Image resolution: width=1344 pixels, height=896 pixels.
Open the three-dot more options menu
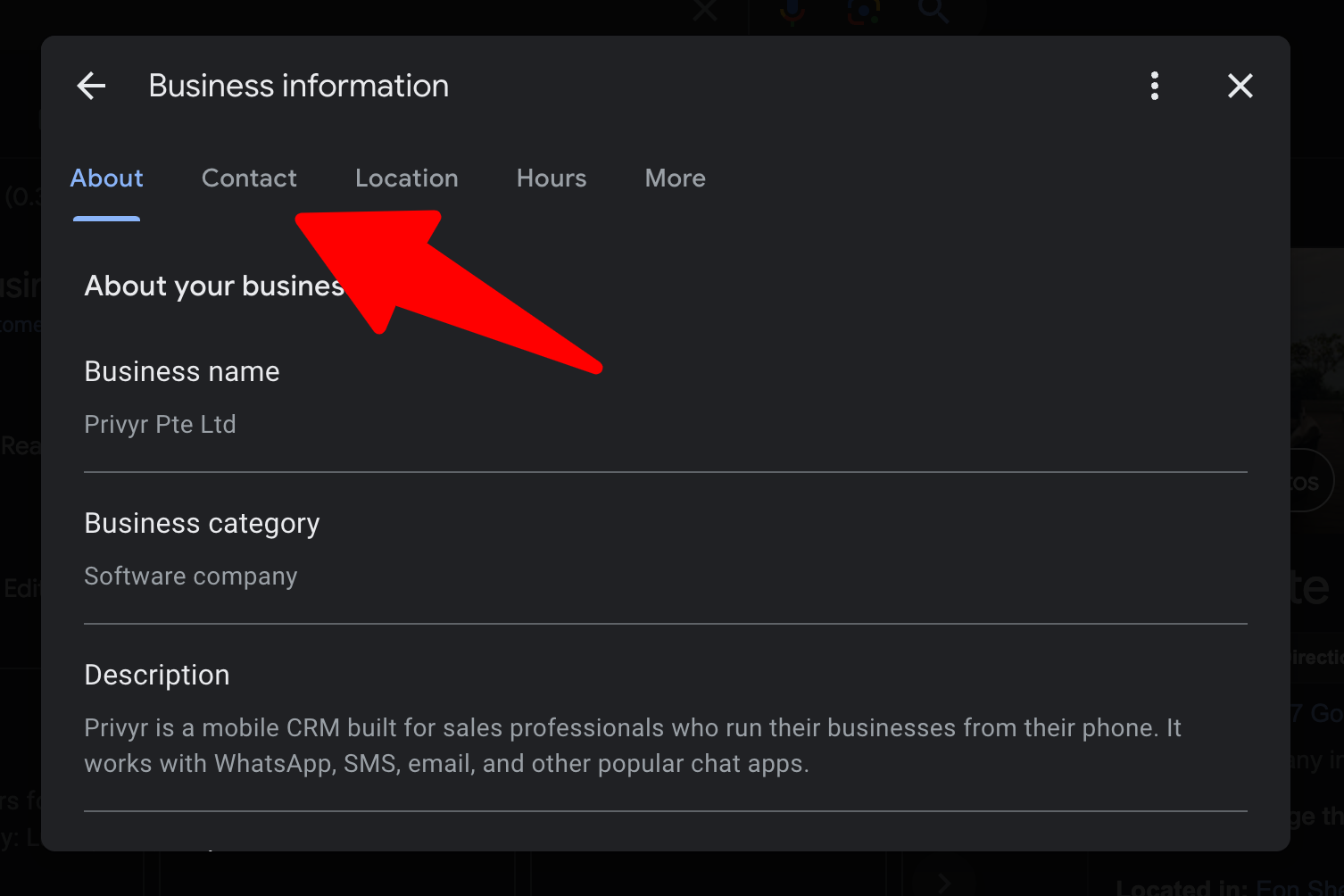coord(1155,86)
